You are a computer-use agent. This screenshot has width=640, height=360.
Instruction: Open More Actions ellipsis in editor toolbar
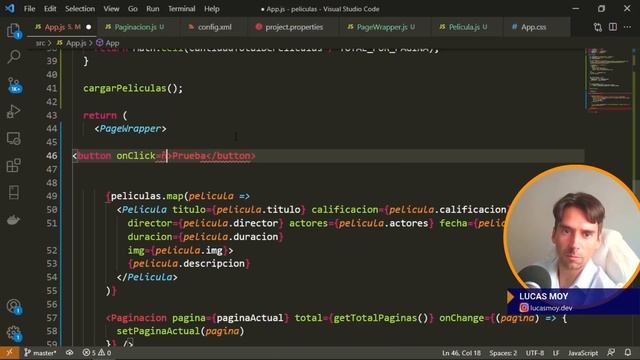(x=627, y=27)
